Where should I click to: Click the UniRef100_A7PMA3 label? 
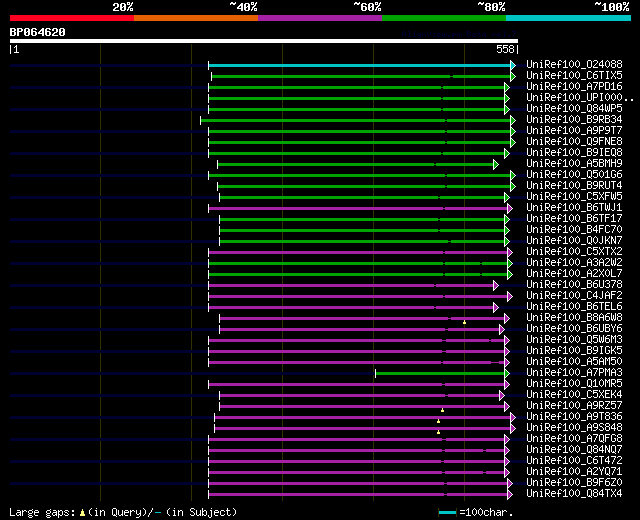point(574,373)
